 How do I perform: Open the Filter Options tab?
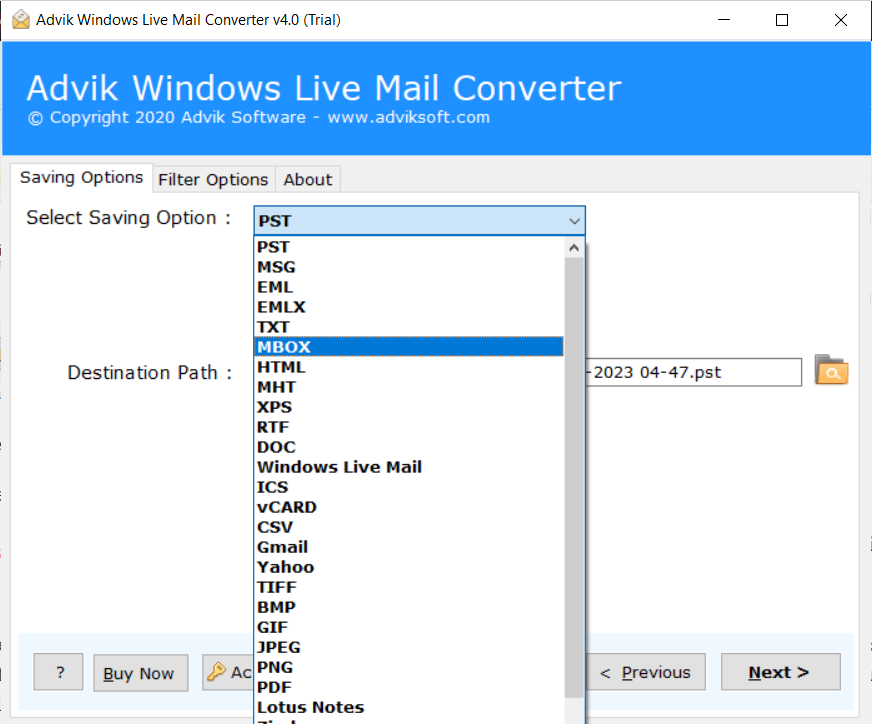pos(214,180)
